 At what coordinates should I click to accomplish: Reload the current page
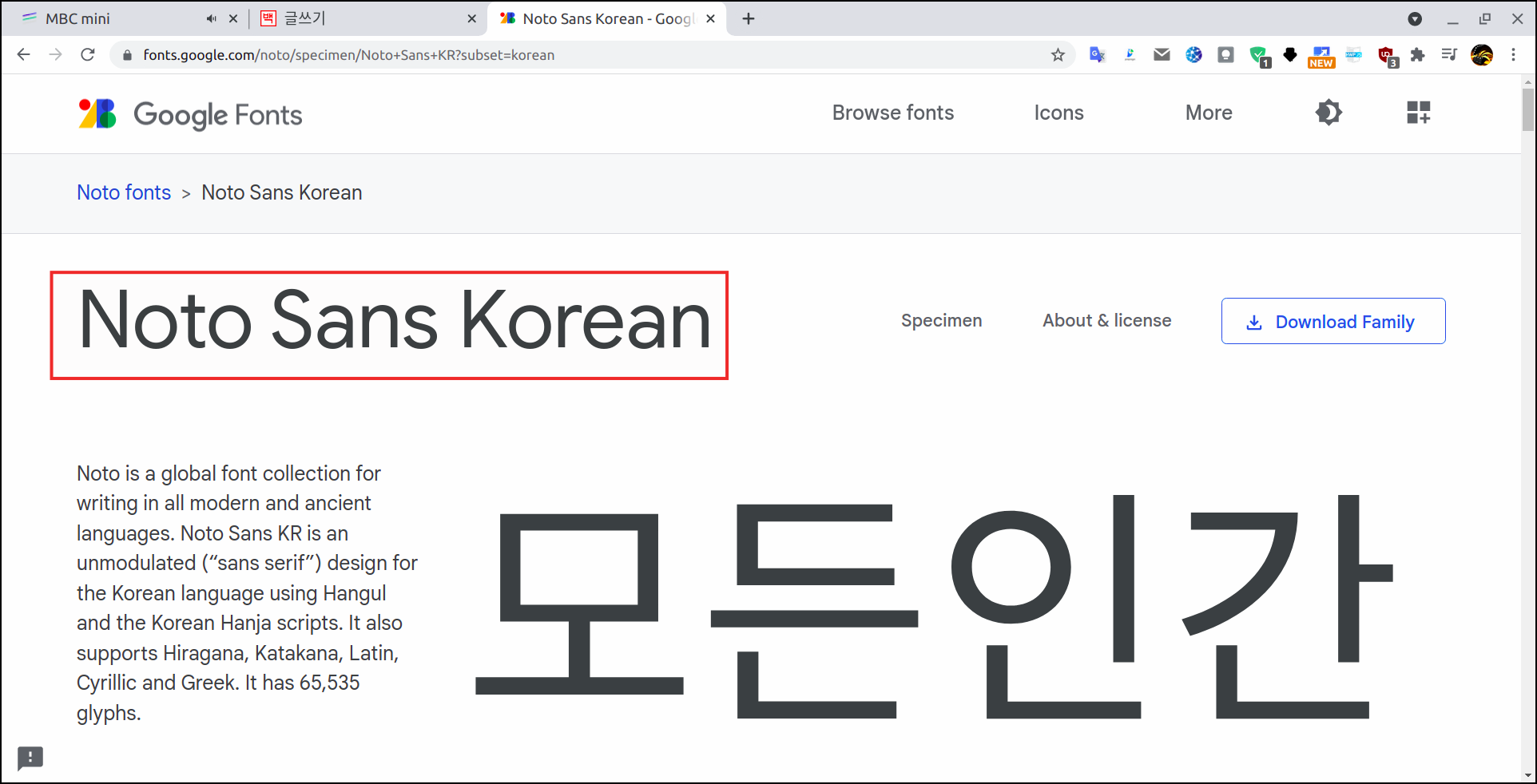point(88,54)
